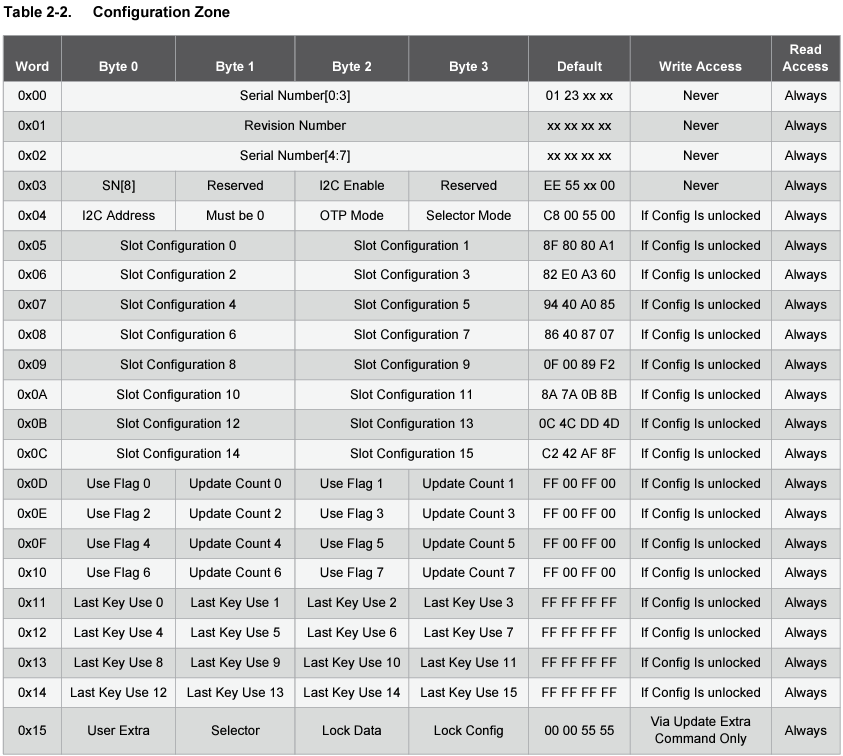
Task: Click 'Slot Configuration 8' cell
Action: [x=178, y=365]
